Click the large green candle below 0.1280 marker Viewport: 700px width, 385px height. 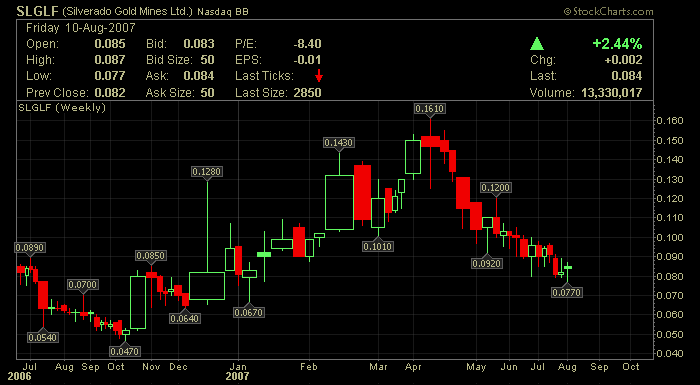207,285
